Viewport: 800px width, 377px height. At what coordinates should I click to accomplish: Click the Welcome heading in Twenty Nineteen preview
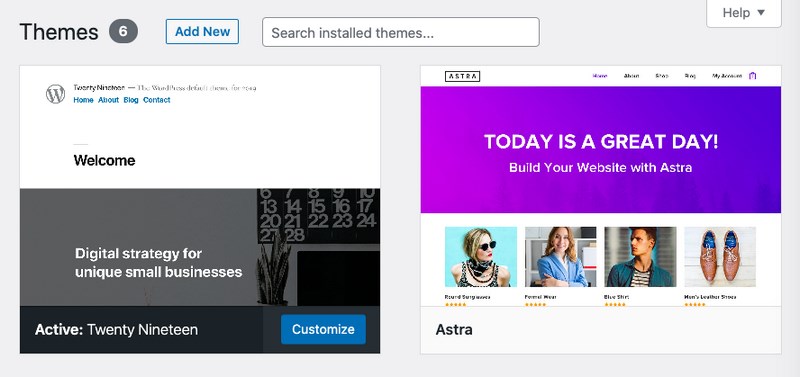pyautogui.click(x=105, y=161)
